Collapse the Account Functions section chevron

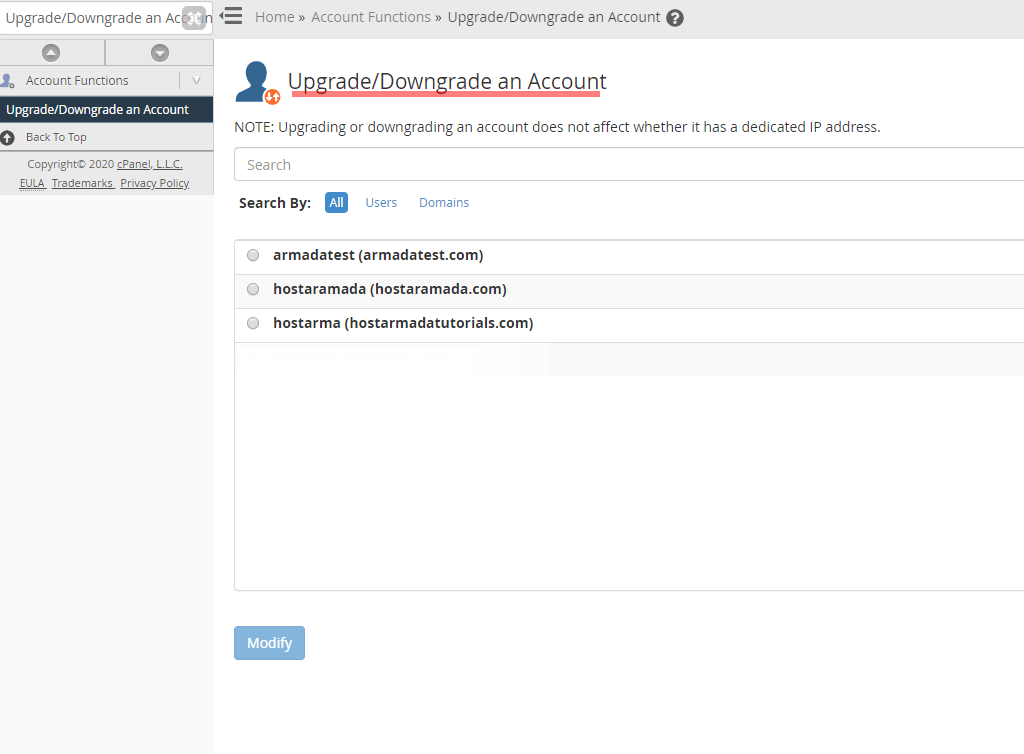click(x=197, y=80)
